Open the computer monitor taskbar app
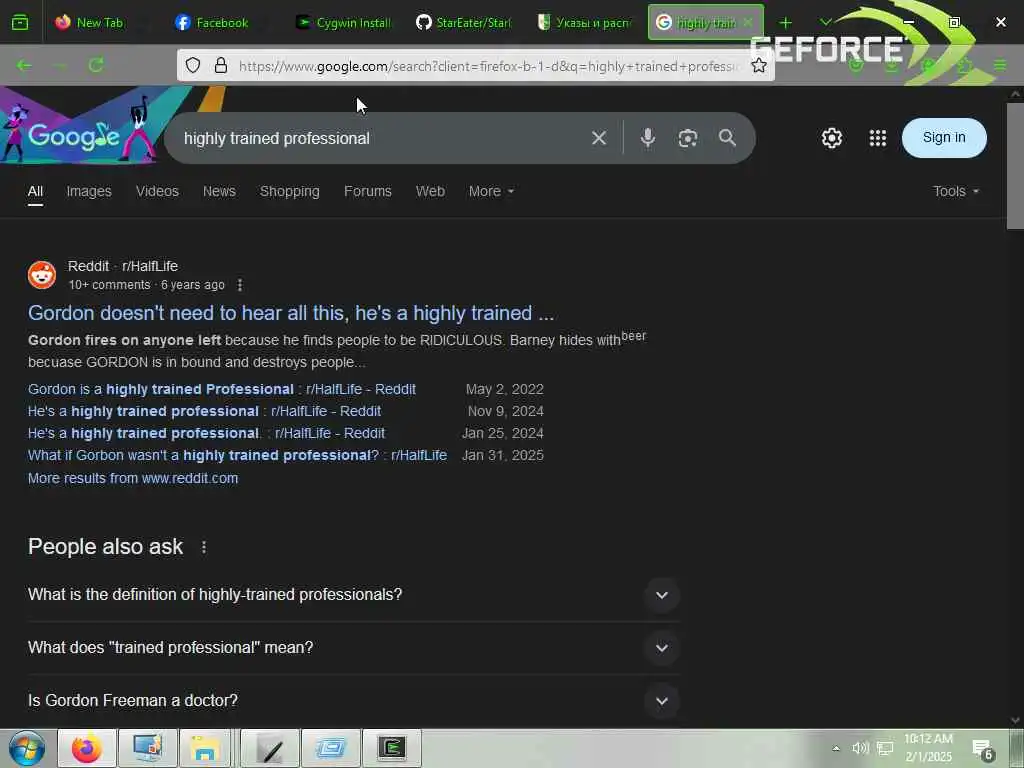The height and width of the screenshot is (768, 1024). (147, 748)
